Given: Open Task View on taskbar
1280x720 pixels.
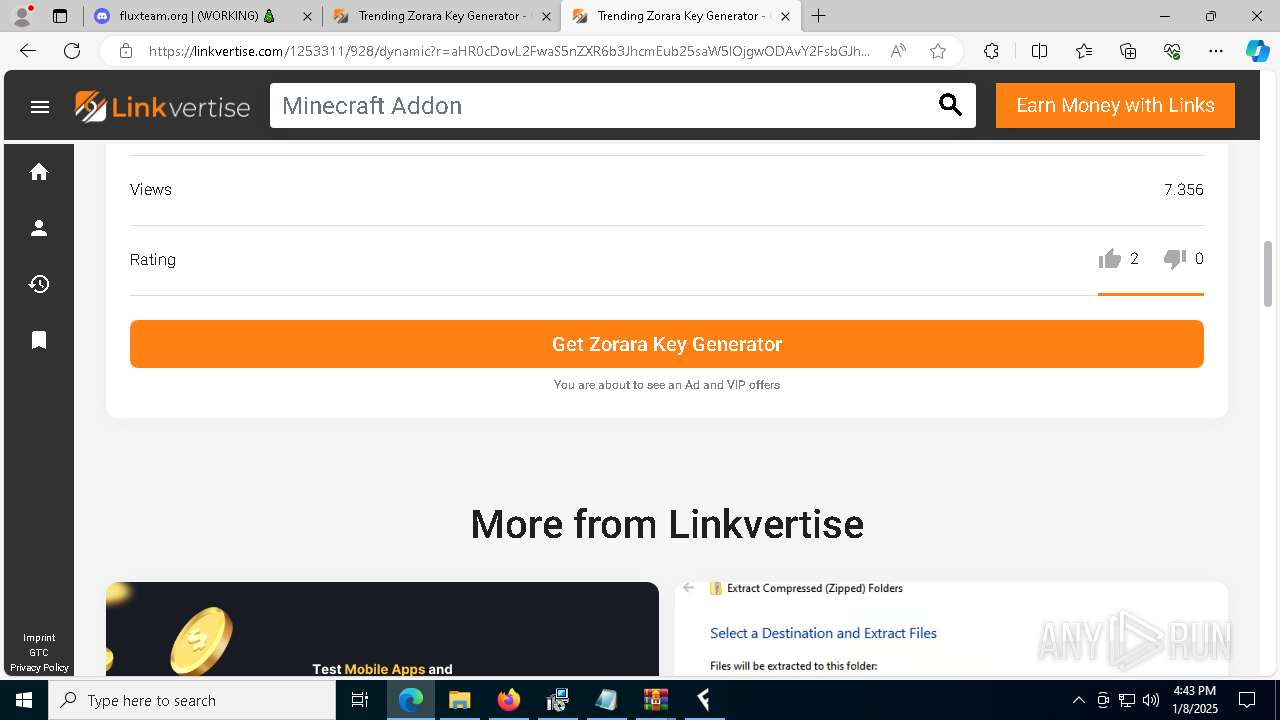Looking at the screenshot, I should (360, 700).
